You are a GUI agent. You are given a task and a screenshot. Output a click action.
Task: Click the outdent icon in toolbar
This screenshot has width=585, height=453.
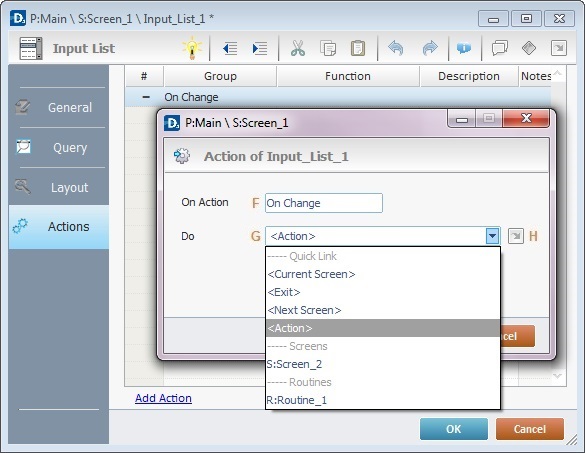pos(230,49)
